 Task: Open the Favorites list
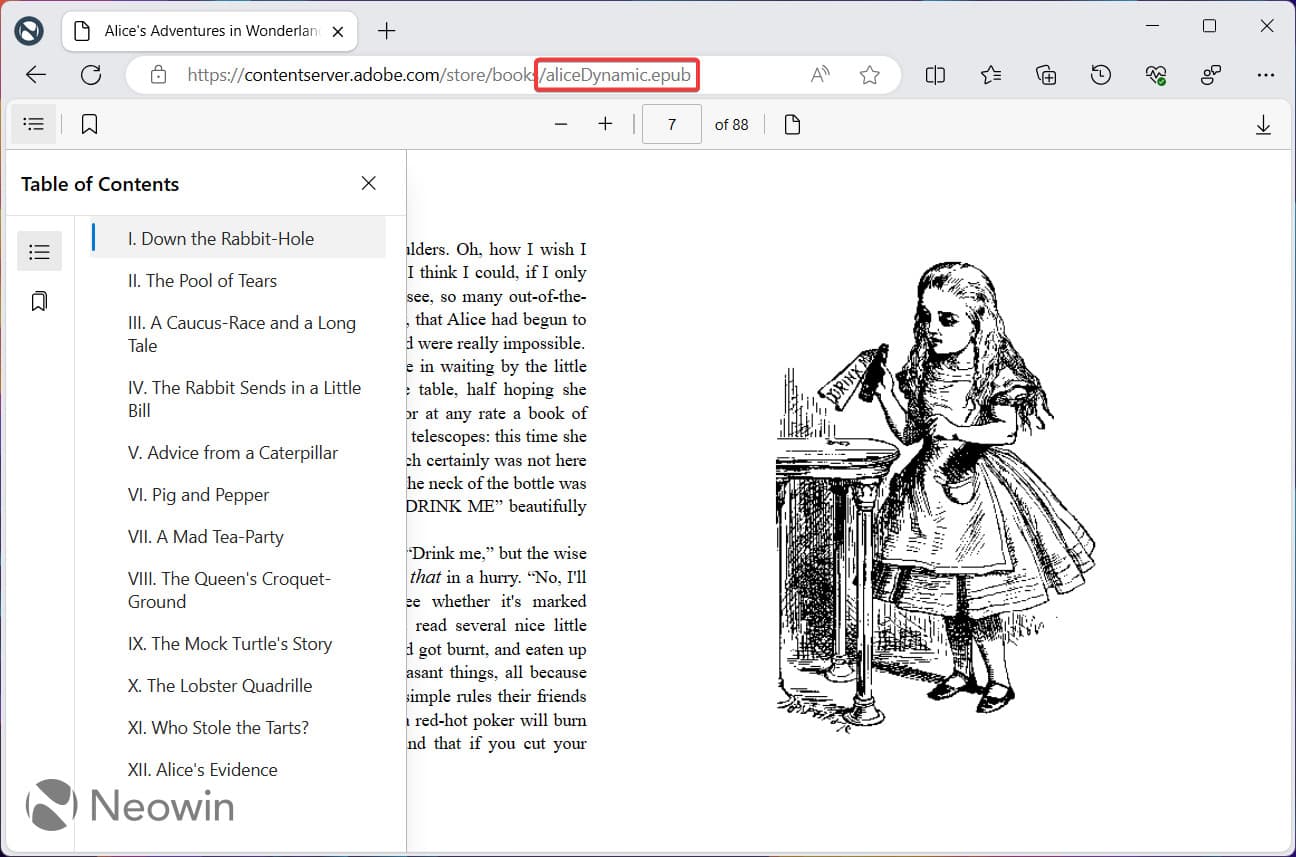pyautogui.click(x=991, y=74)
